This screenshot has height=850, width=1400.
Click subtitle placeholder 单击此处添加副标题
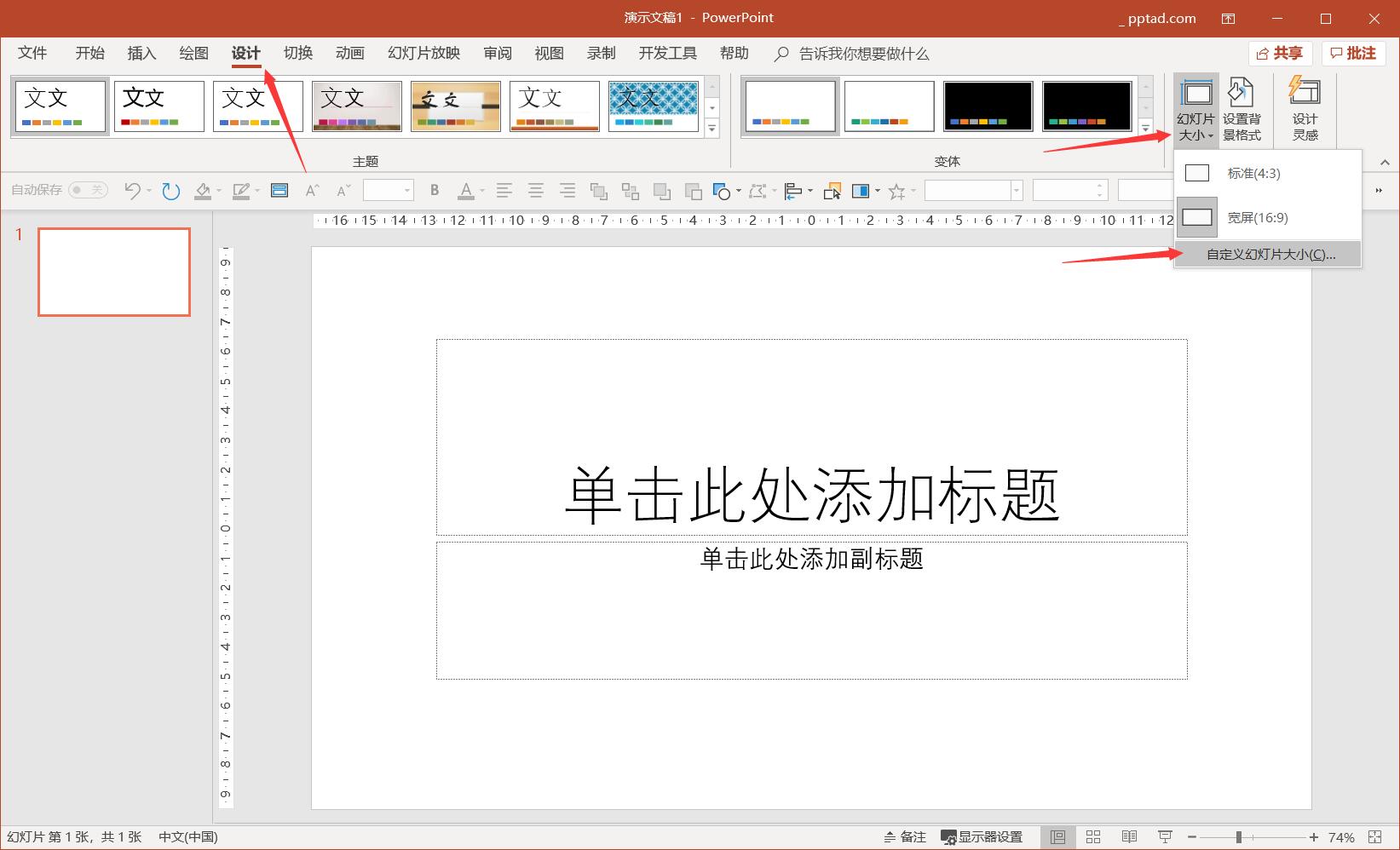pos(812,559)
